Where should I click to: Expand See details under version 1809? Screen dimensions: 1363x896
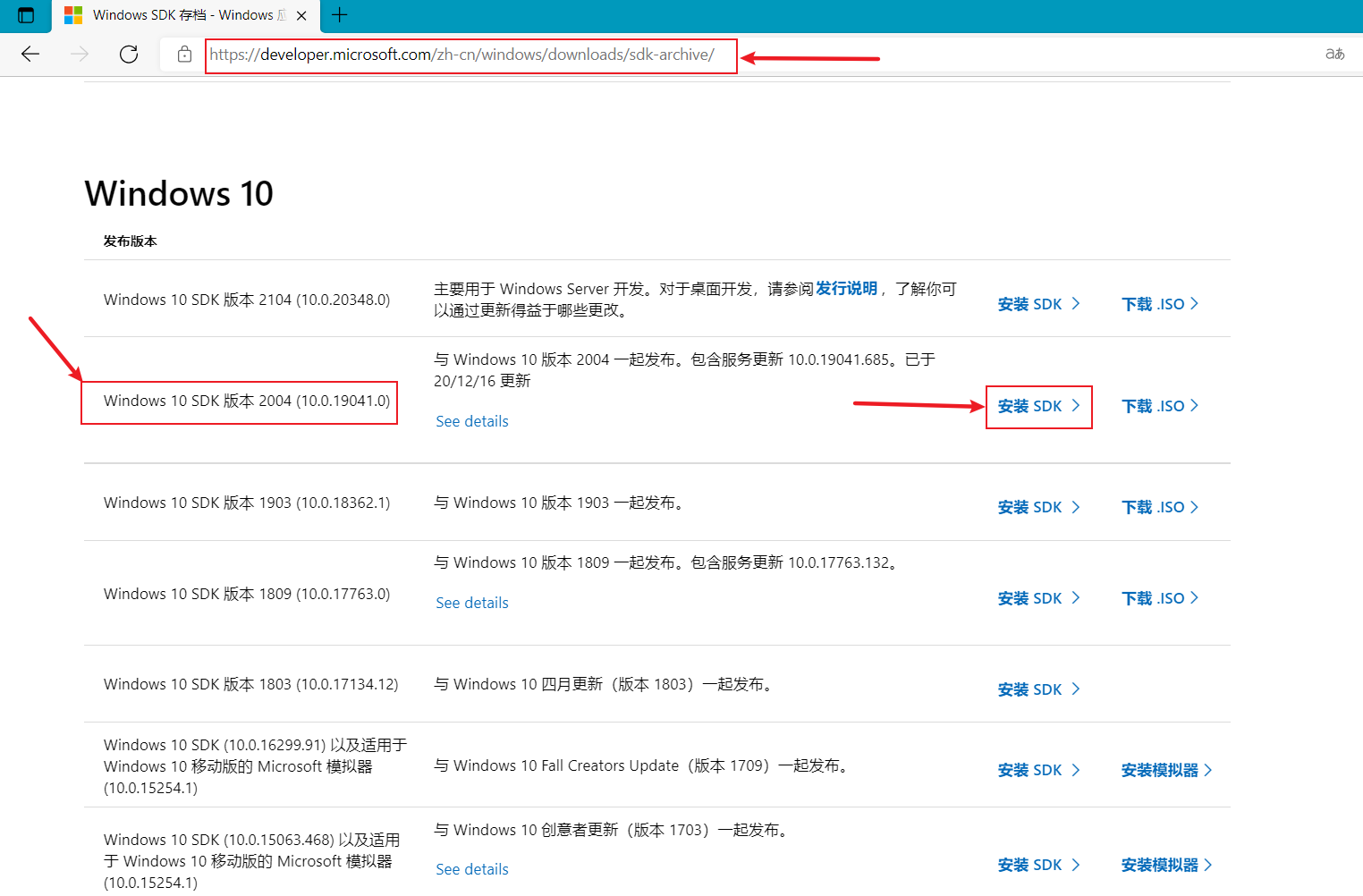472,603
